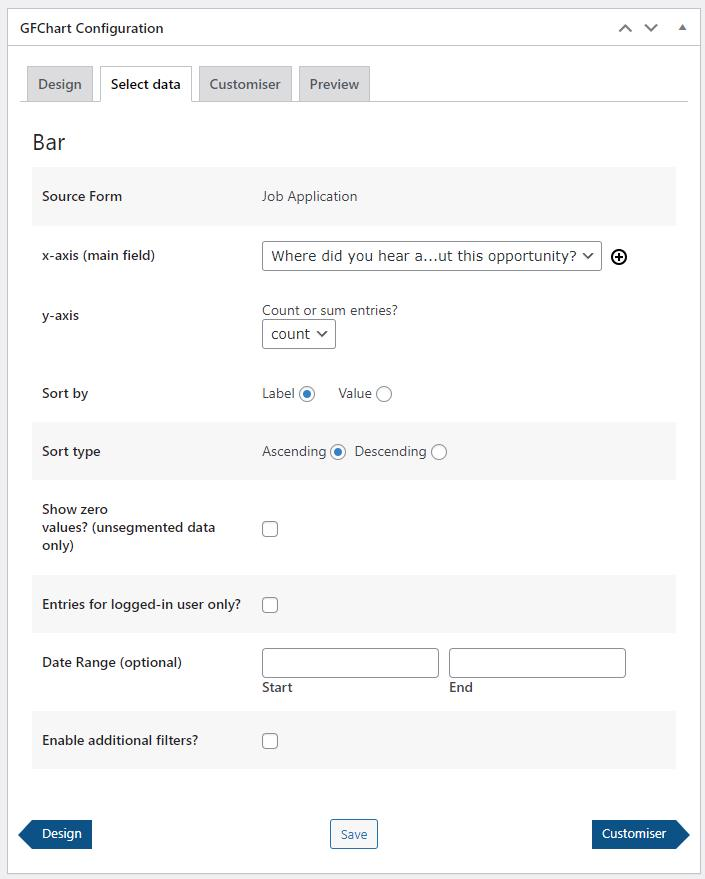Screen dimensions: 705x879
Task: Move the GFChart Configuration panel down
Action: tap(651, 28)
